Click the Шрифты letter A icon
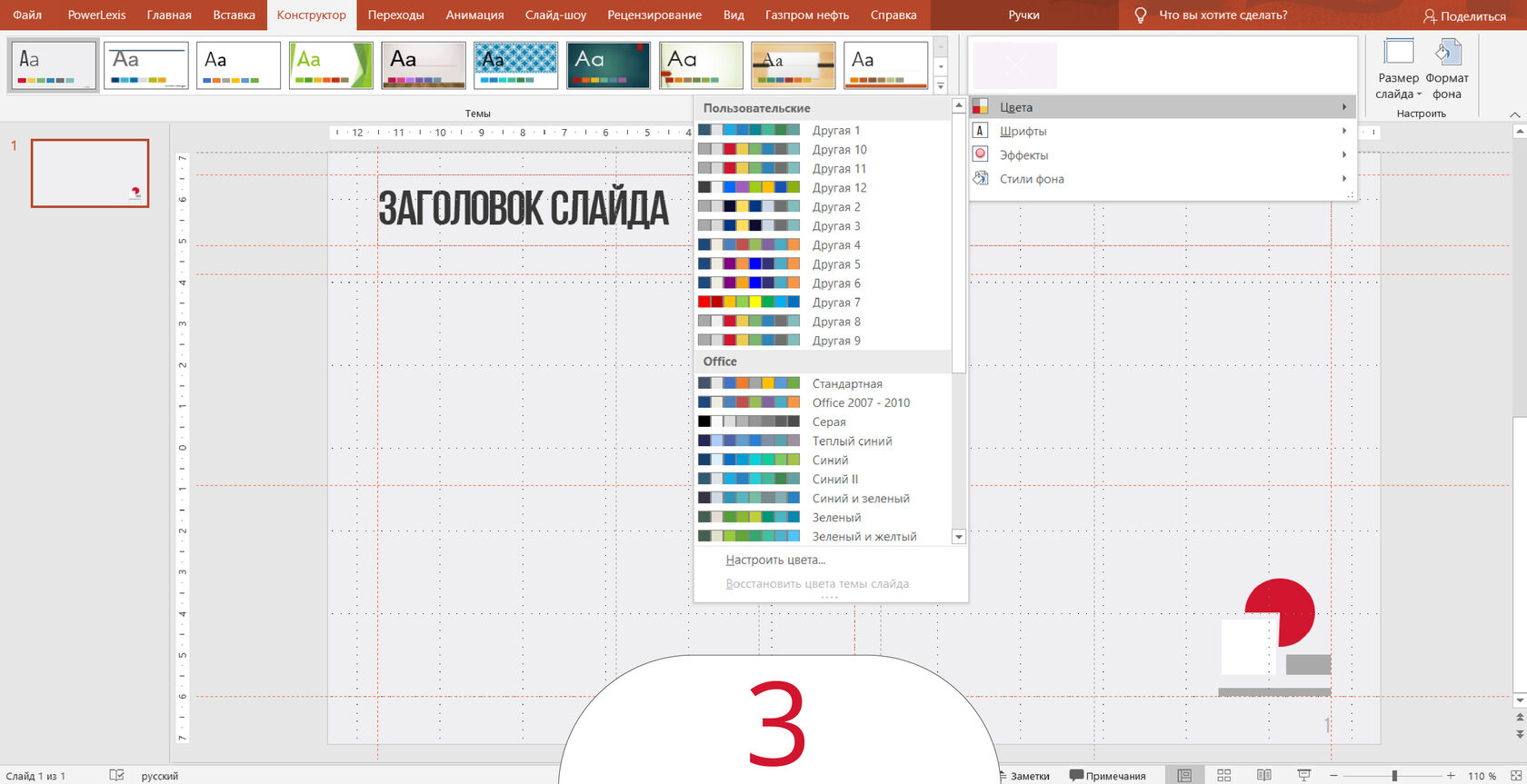 coord(980,131)
